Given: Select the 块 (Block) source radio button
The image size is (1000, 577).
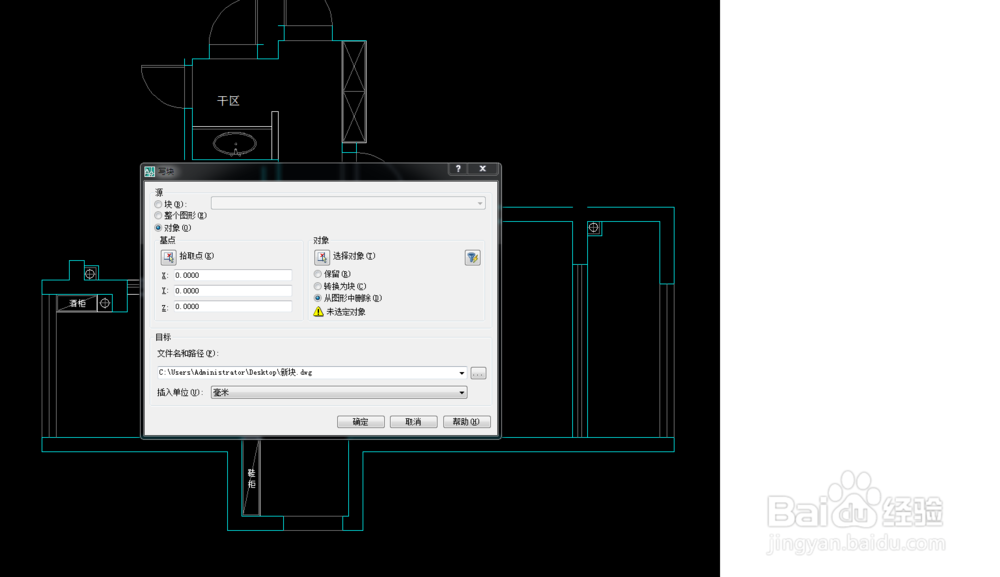Looking at the screenshot, I should click(x=158, y=204).
